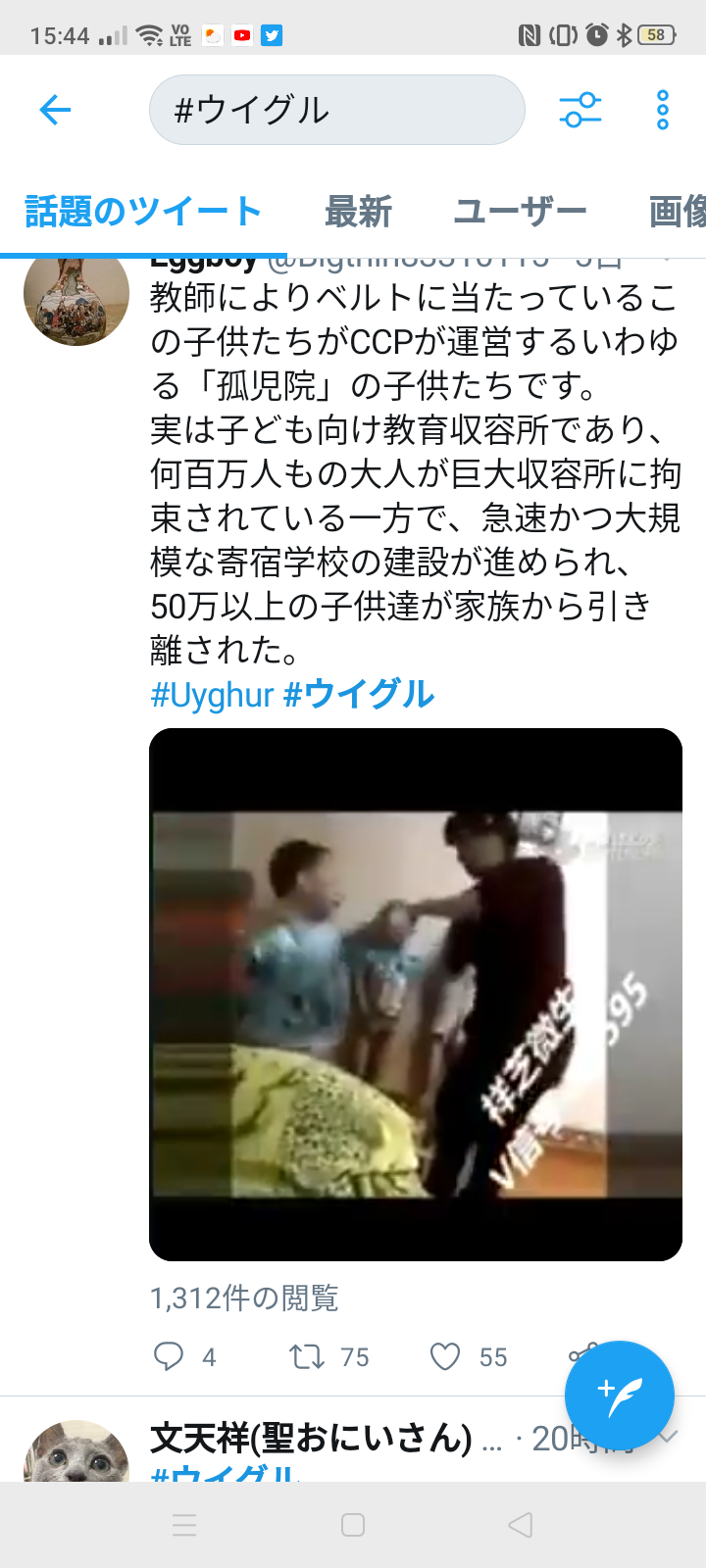
Task: Open the #Uyghur hashtag link
Action: [212, 695]
